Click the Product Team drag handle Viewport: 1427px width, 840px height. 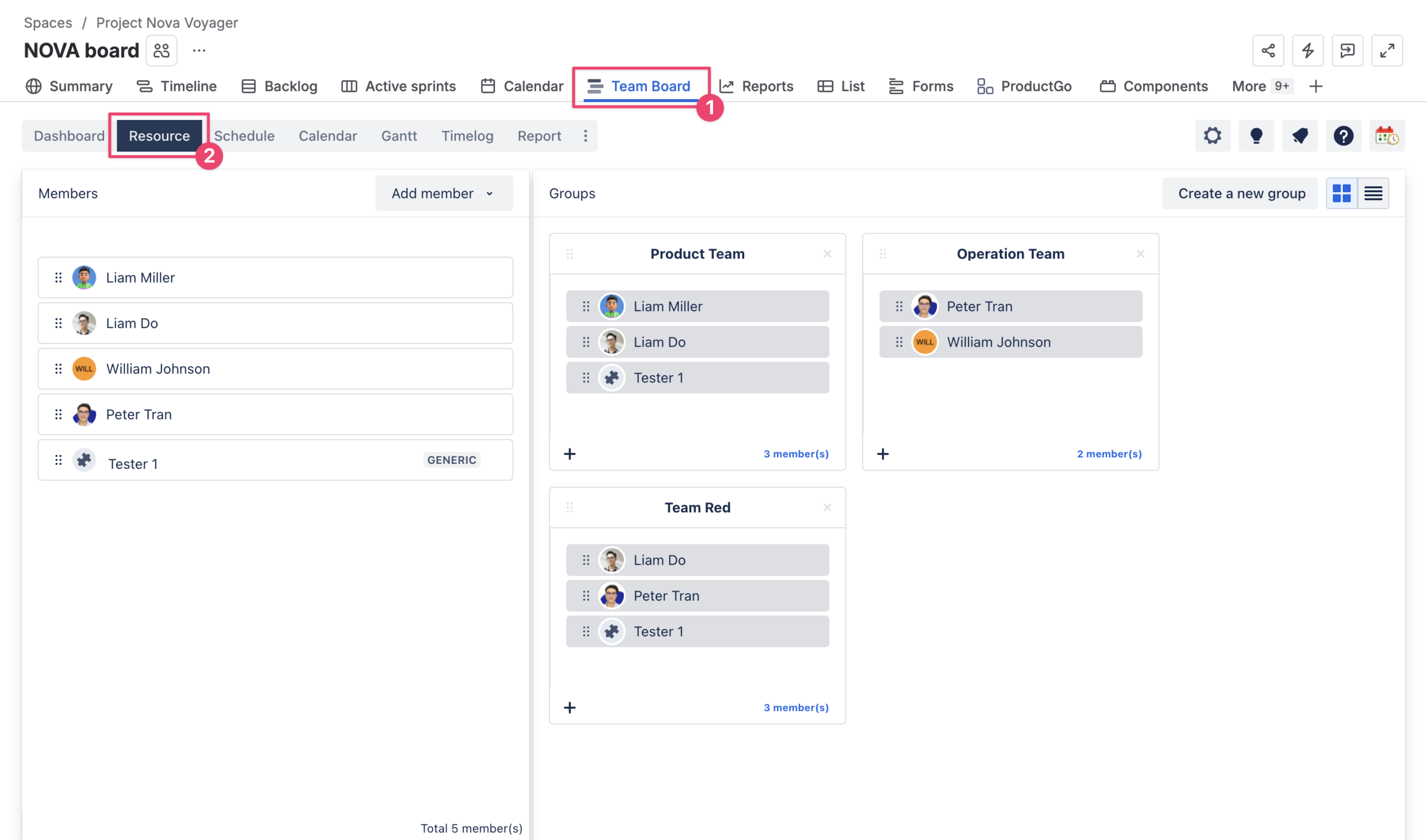[x=570, y=254]
